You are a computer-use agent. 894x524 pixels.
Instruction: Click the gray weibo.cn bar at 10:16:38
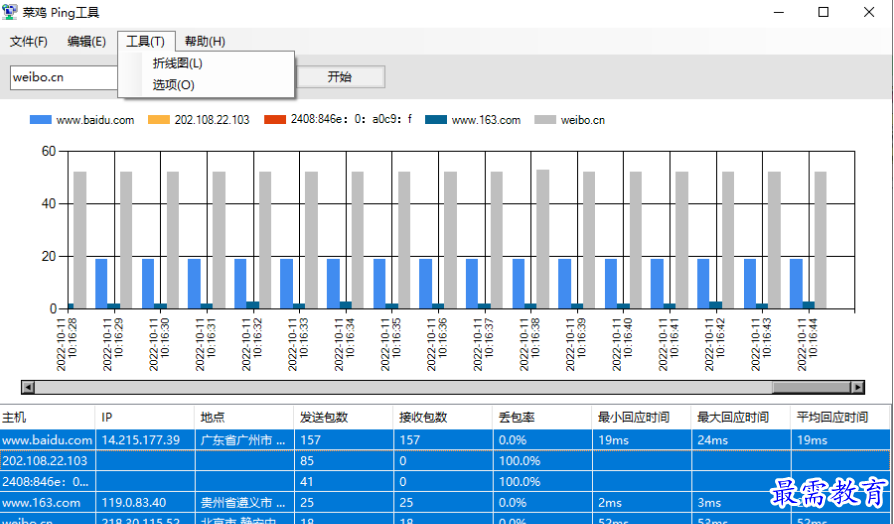point(543,239)
